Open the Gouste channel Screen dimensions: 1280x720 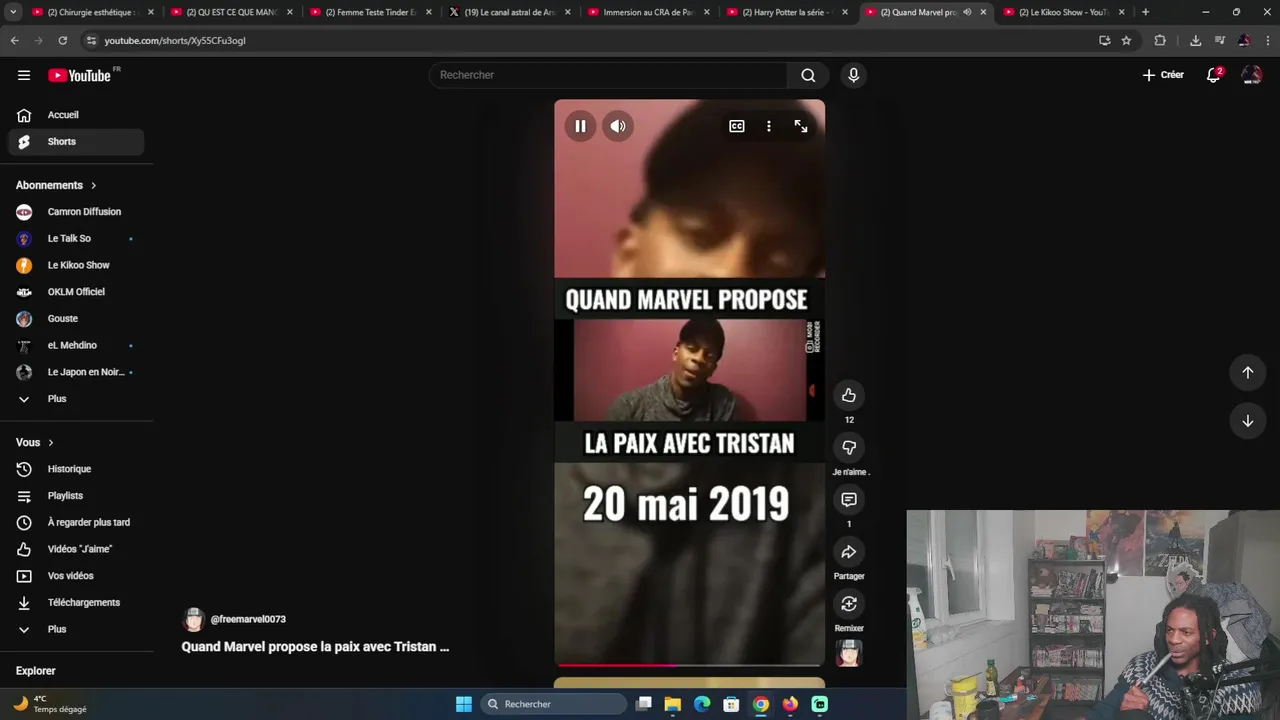click(x=76, y=319)
